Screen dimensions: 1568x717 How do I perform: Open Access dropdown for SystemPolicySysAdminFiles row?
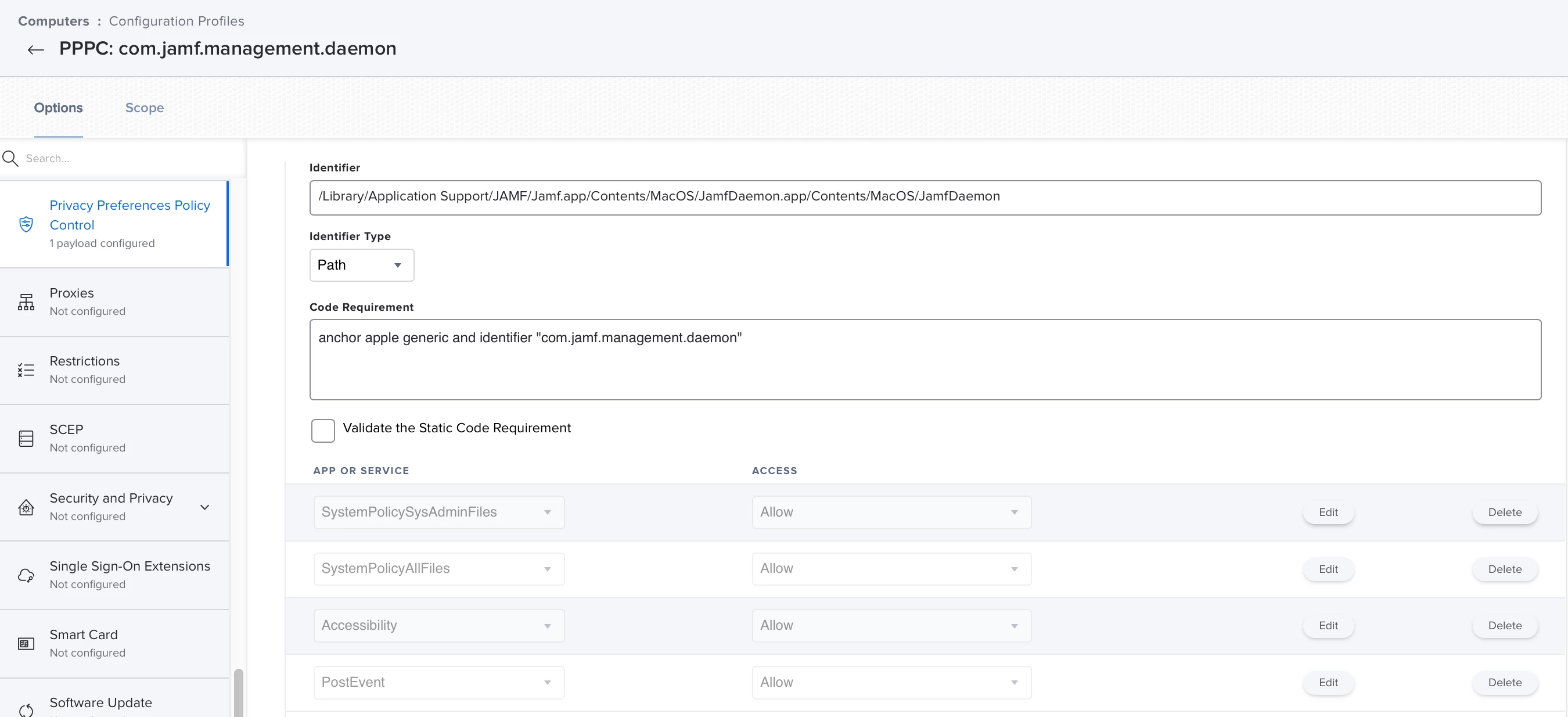point(891,512)
